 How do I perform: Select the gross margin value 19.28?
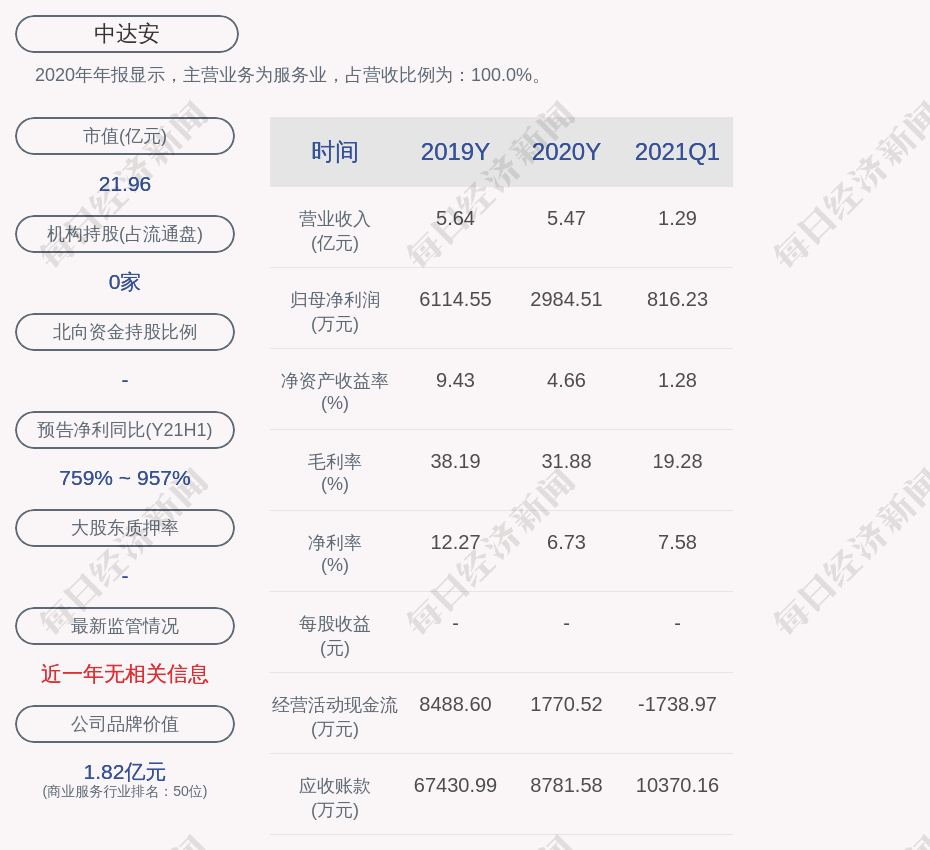coord(677,461)
